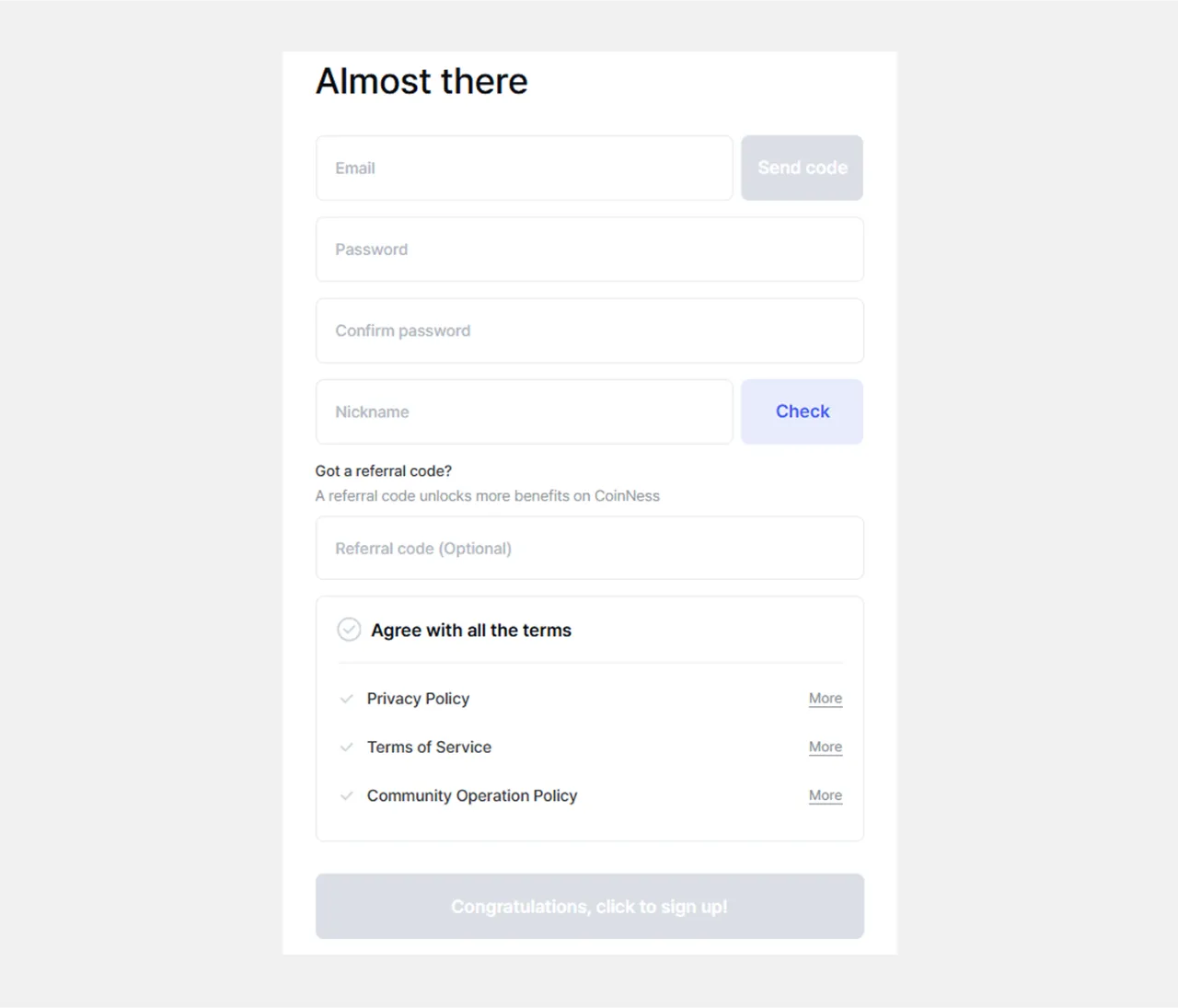Check the Community Operation Policy checkmark icon
This screenshot has width=1178, height=1008.
click(346, 795)
